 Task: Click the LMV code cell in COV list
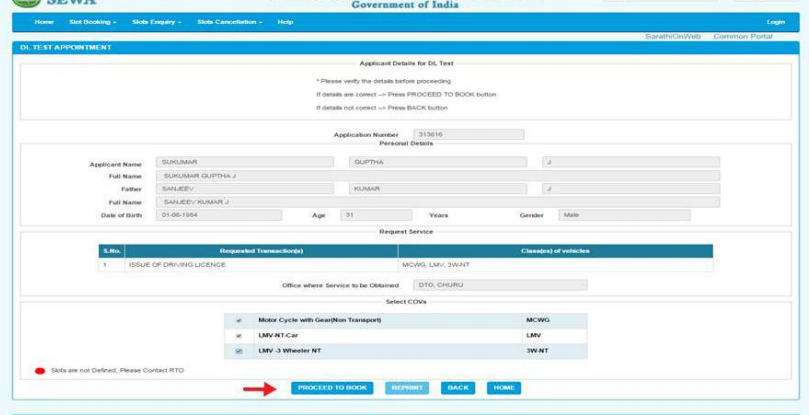[x=555, y=336]
